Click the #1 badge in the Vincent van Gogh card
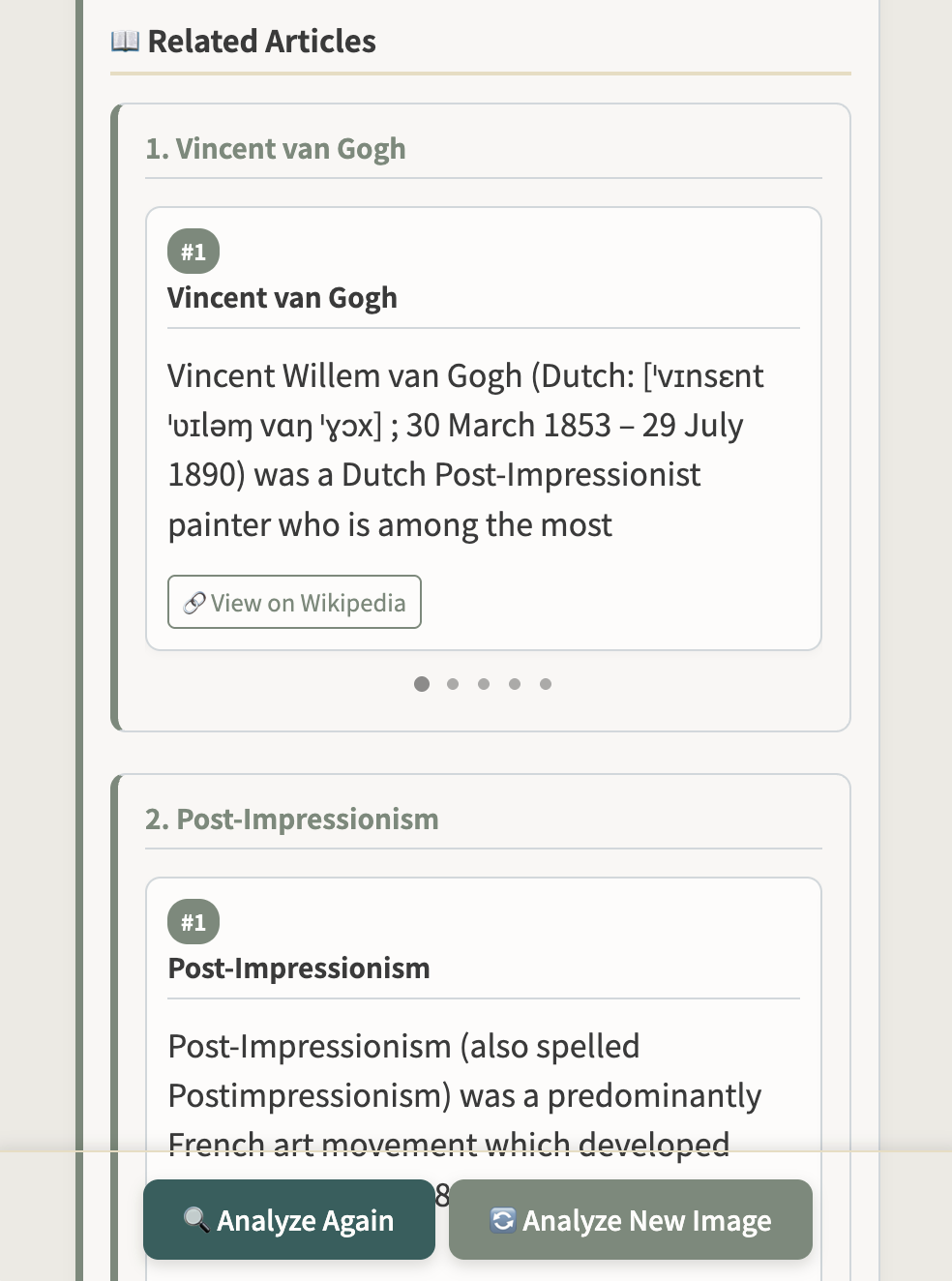The image size is (952, 1281). (x=193, y=252)
